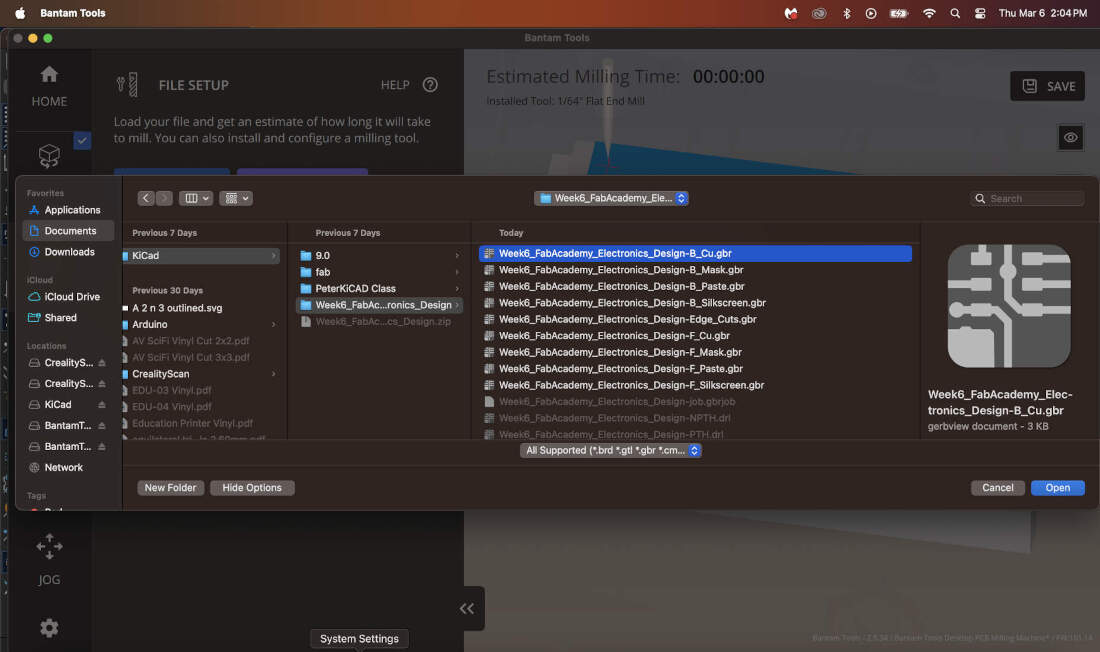This screenshot has height=652, width=1100.
Task: Open Spotlight search in the menu bar
Action: coord(955,13)
